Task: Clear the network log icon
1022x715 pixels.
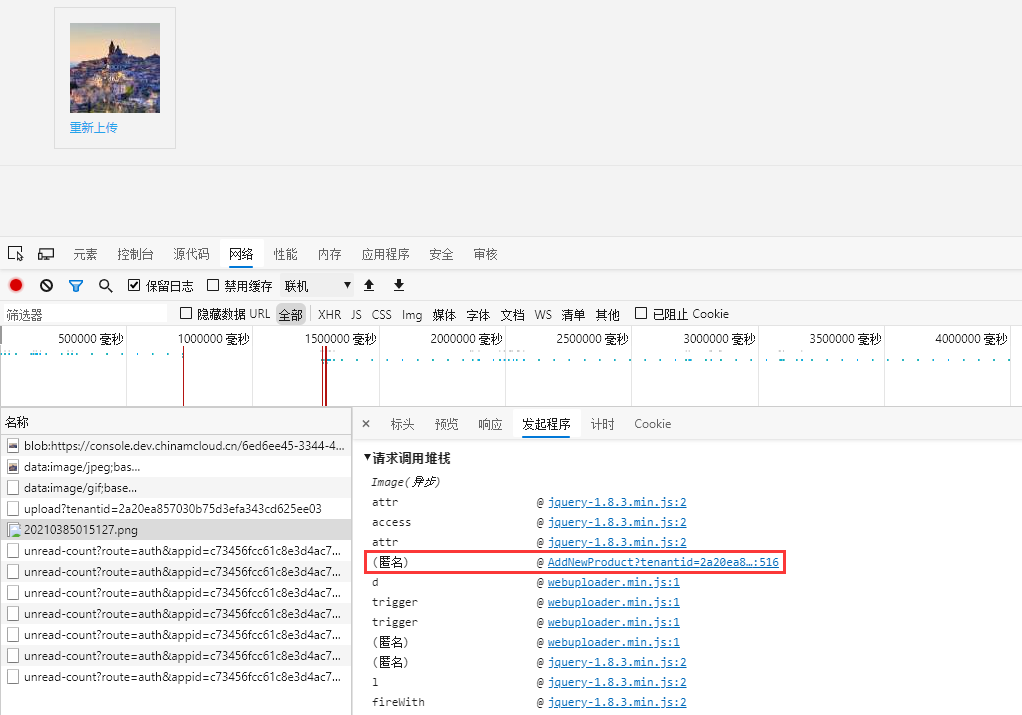Action: pos(46,285)
